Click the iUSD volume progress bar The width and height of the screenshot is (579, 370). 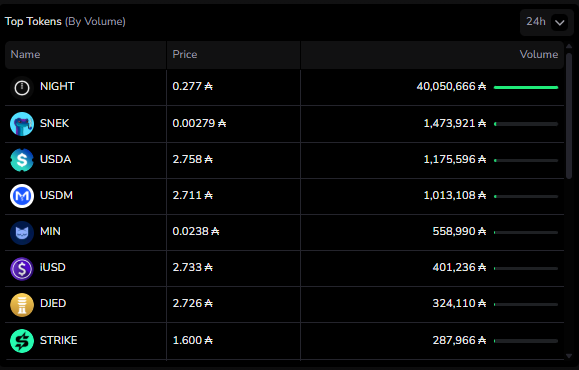(526, 268)
